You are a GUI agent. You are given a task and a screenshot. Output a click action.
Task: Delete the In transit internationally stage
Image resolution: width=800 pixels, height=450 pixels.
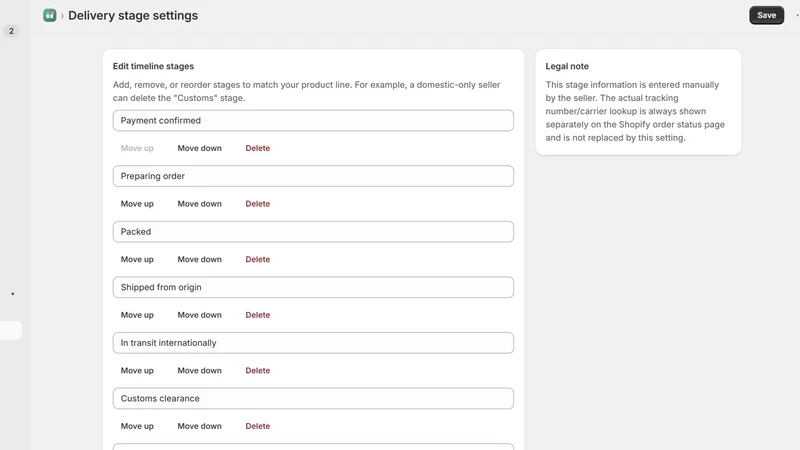coord(258,370)
